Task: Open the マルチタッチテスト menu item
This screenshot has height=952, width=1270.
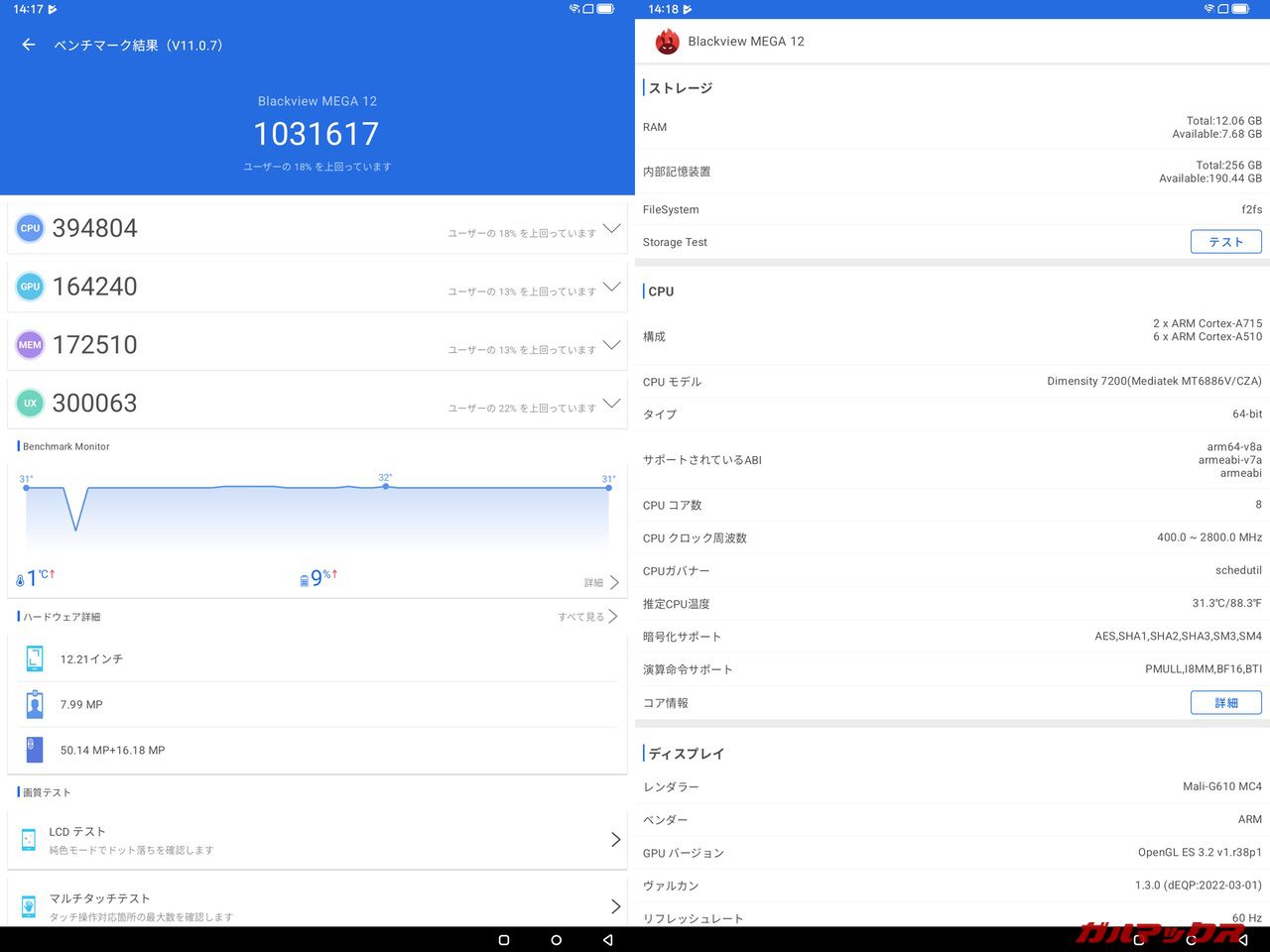Action: click(x=317, y=905)
